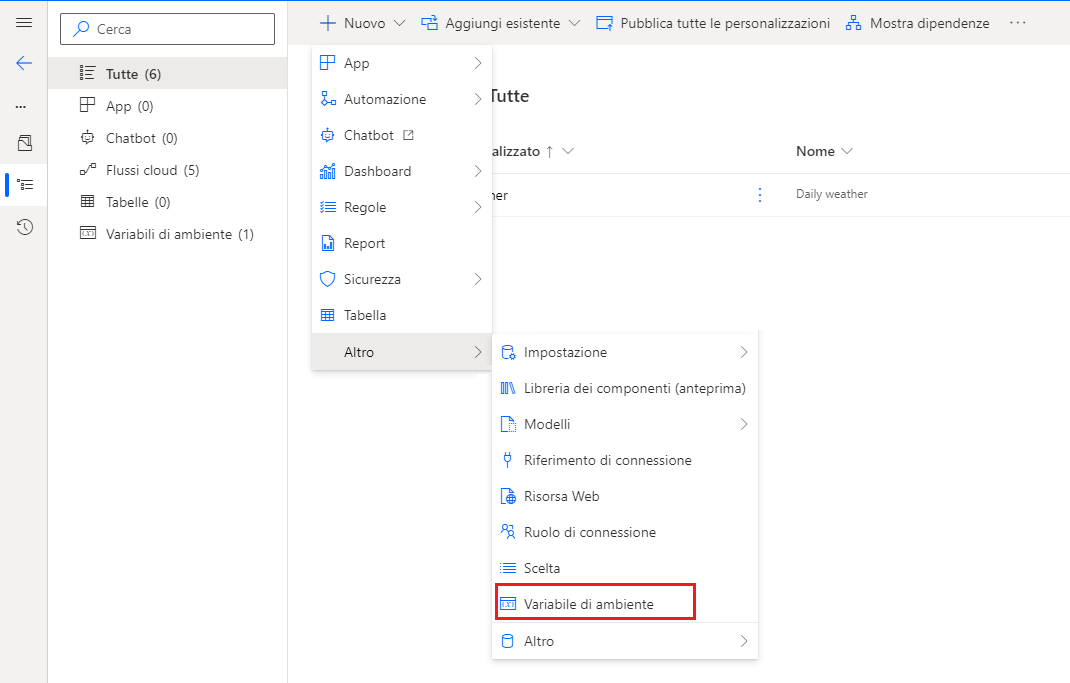Click the ellipsis icon in the left rail
The height and width of the screenshot is (683, 1070).
[x=24, y=103]
